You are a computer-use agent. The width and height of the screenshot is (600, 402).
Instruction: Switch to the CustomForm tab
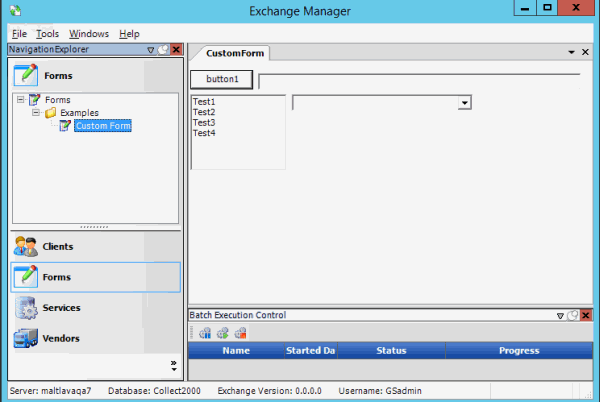pyautogui.click(x=234, y=53)
